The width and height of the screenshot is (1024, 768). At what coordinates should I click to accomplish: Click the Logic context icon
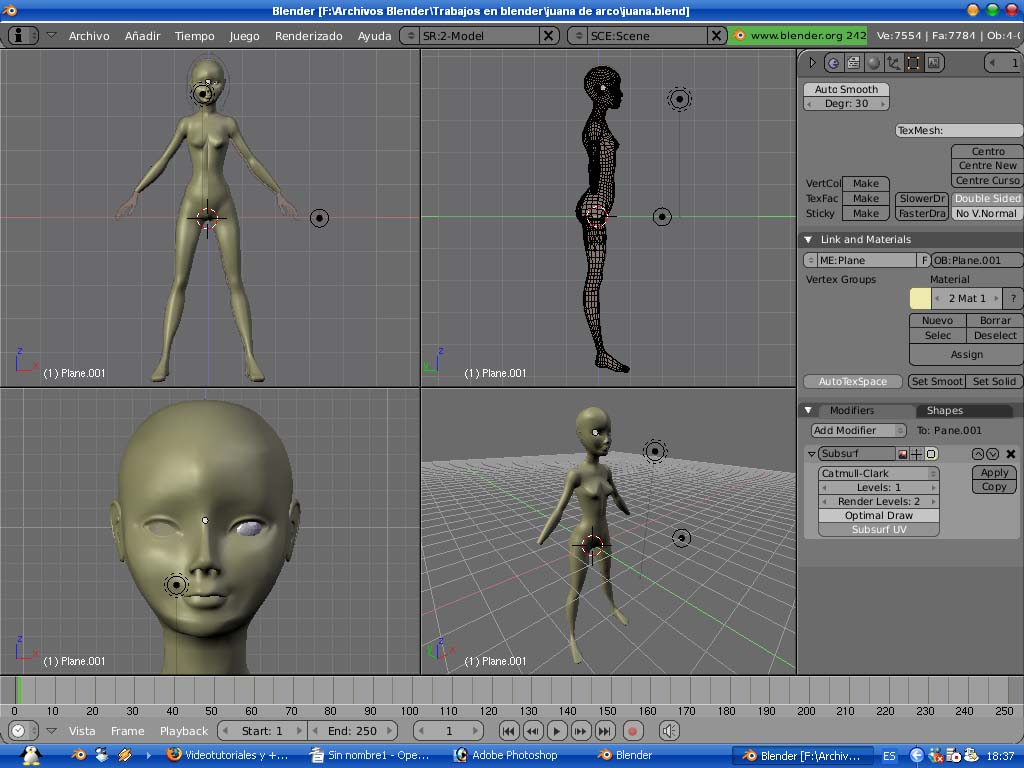[x=833, y=63]
